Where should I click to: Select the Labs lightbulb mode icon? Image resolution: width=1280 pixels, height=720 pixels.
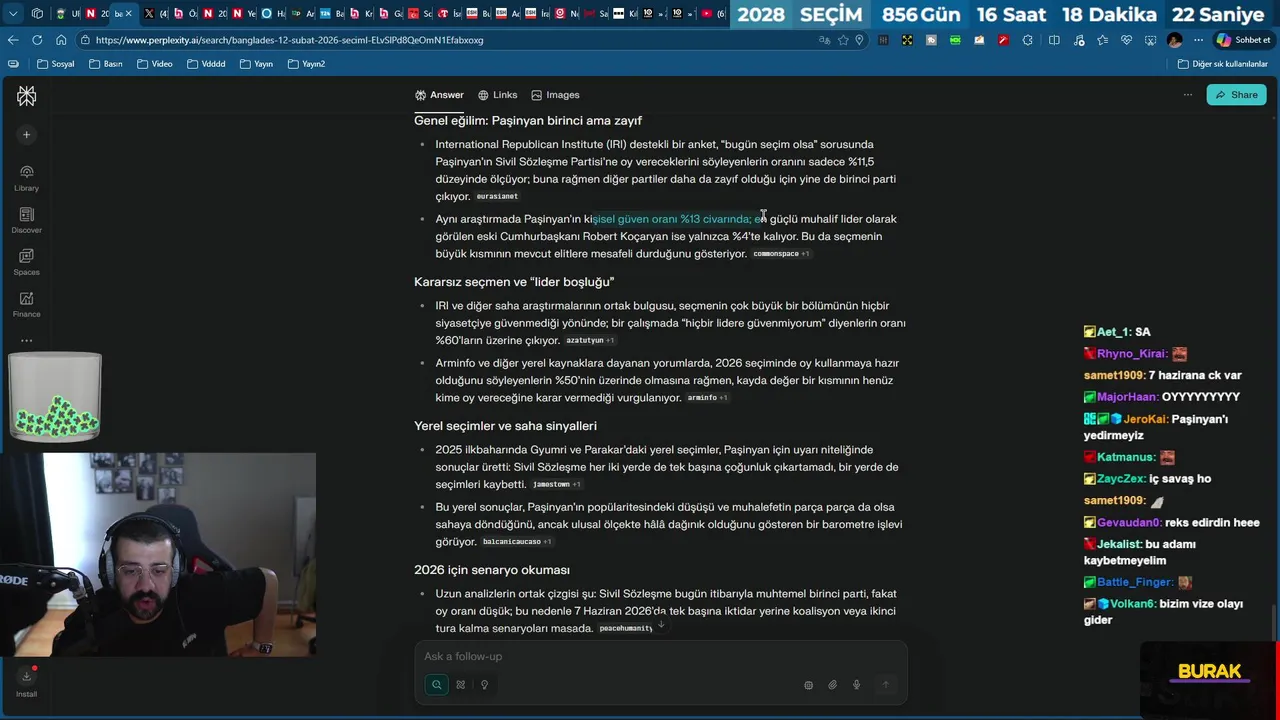(x=484, y=685)
